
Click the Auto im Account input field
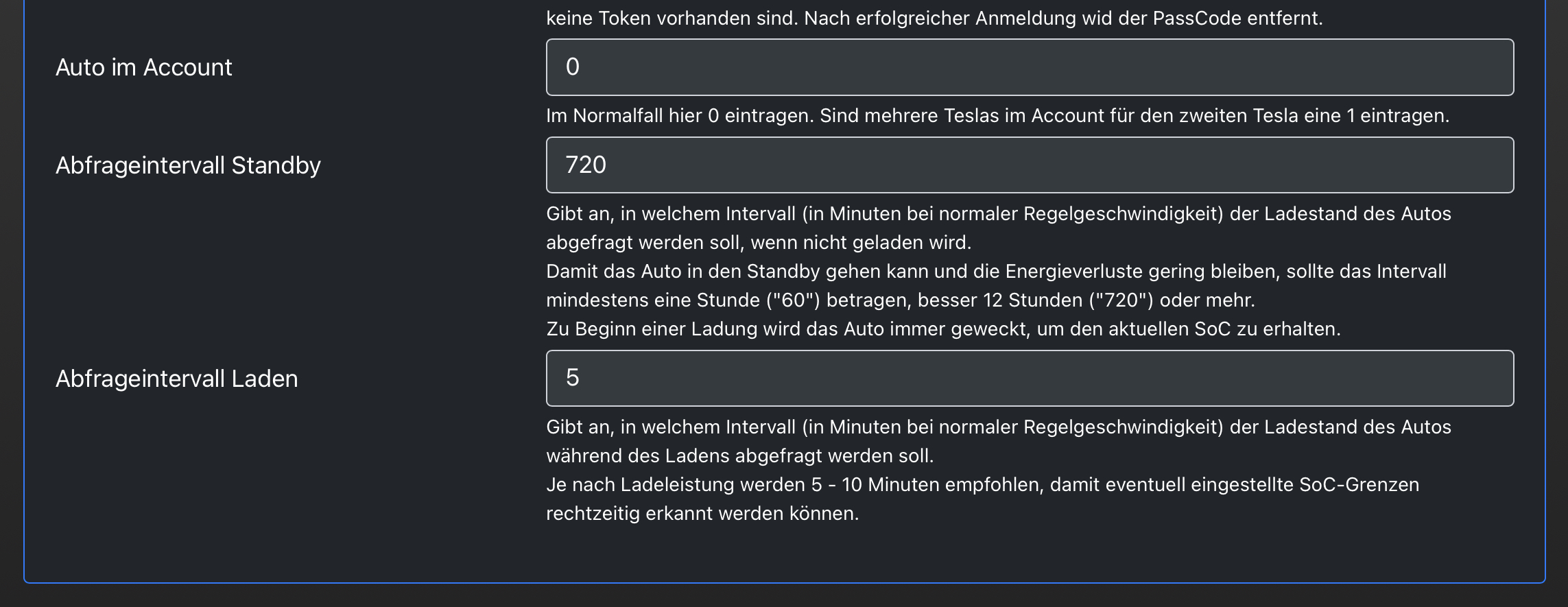[1029, 67]
